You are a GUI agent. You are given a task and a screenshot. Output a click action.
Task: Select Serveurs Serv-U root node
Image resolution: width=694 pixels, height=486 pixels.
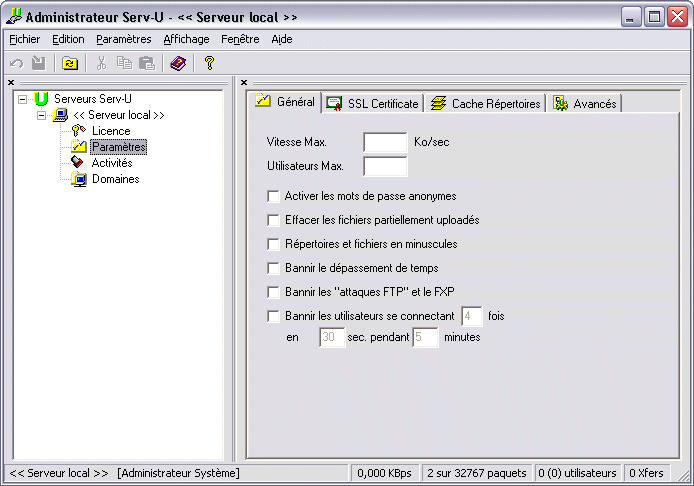93,99
